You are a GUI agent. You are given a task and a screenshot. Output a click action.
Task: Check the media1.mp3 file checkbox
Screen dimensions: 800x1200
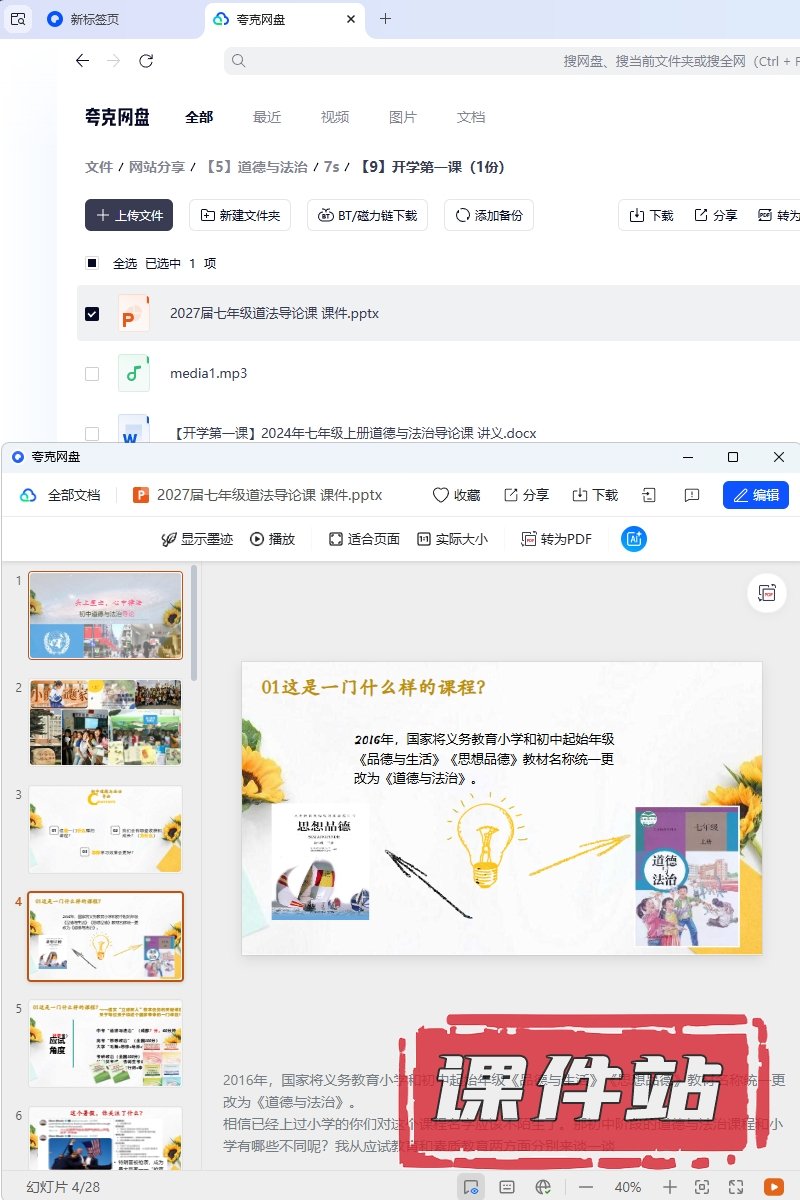92,373
